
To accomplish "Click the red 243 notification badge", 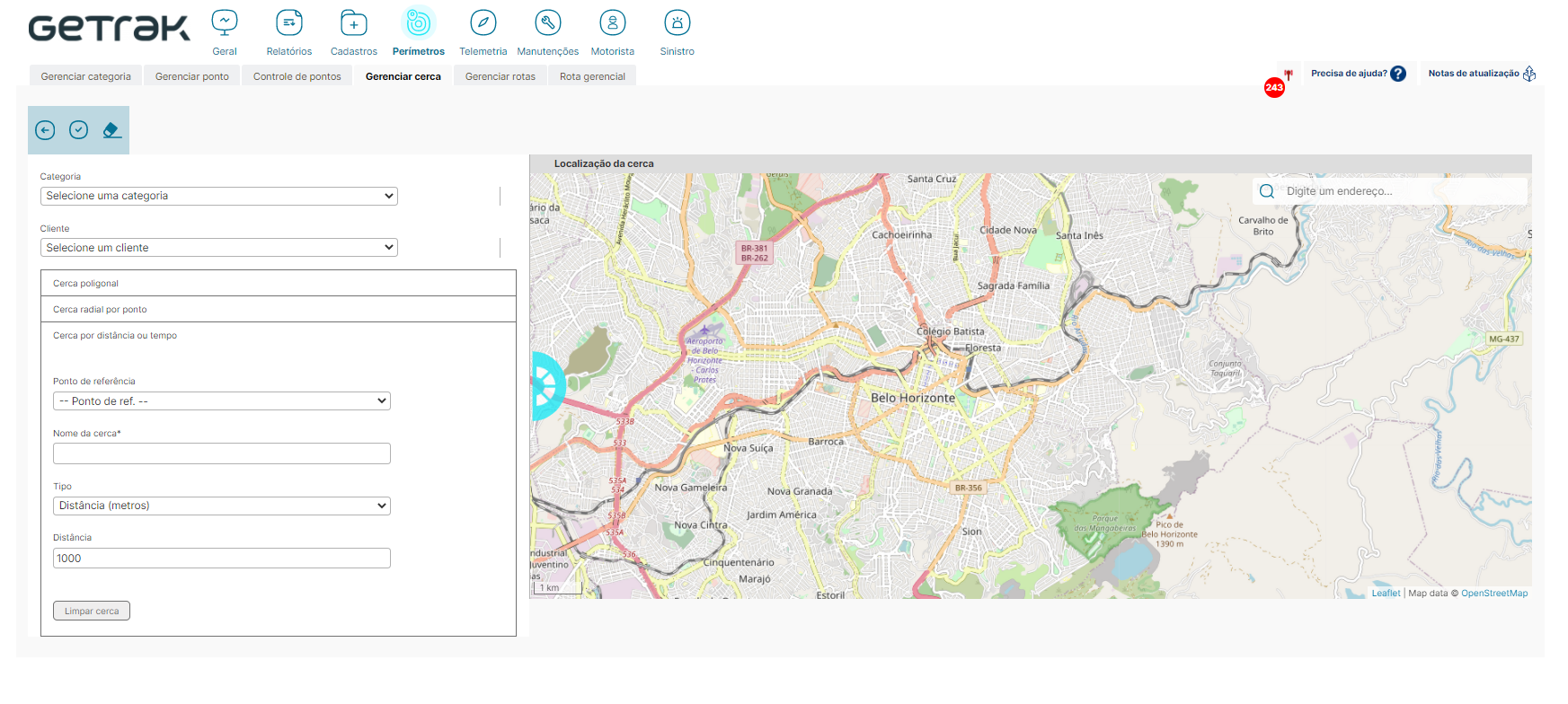I will [x=1274, y=87].
